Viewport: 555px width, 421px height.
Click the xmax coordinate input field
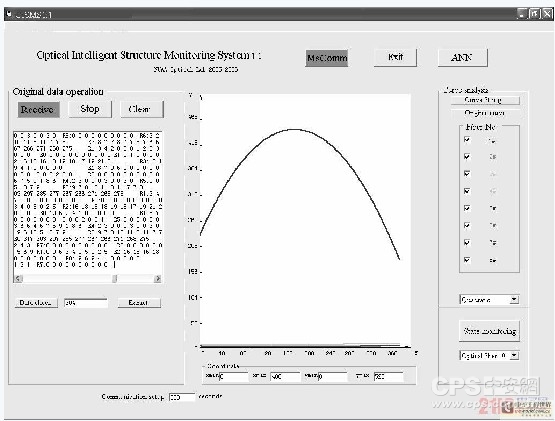285,376
